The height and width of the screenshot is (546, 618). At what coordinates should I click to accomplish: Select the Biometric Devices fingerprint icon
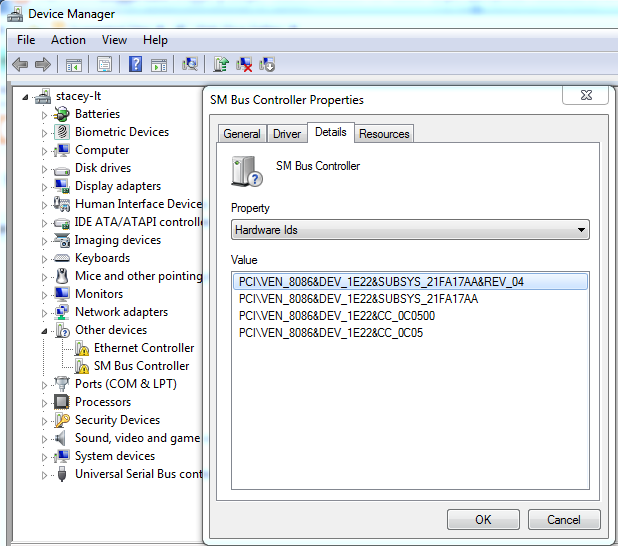(x=61, y=132)
